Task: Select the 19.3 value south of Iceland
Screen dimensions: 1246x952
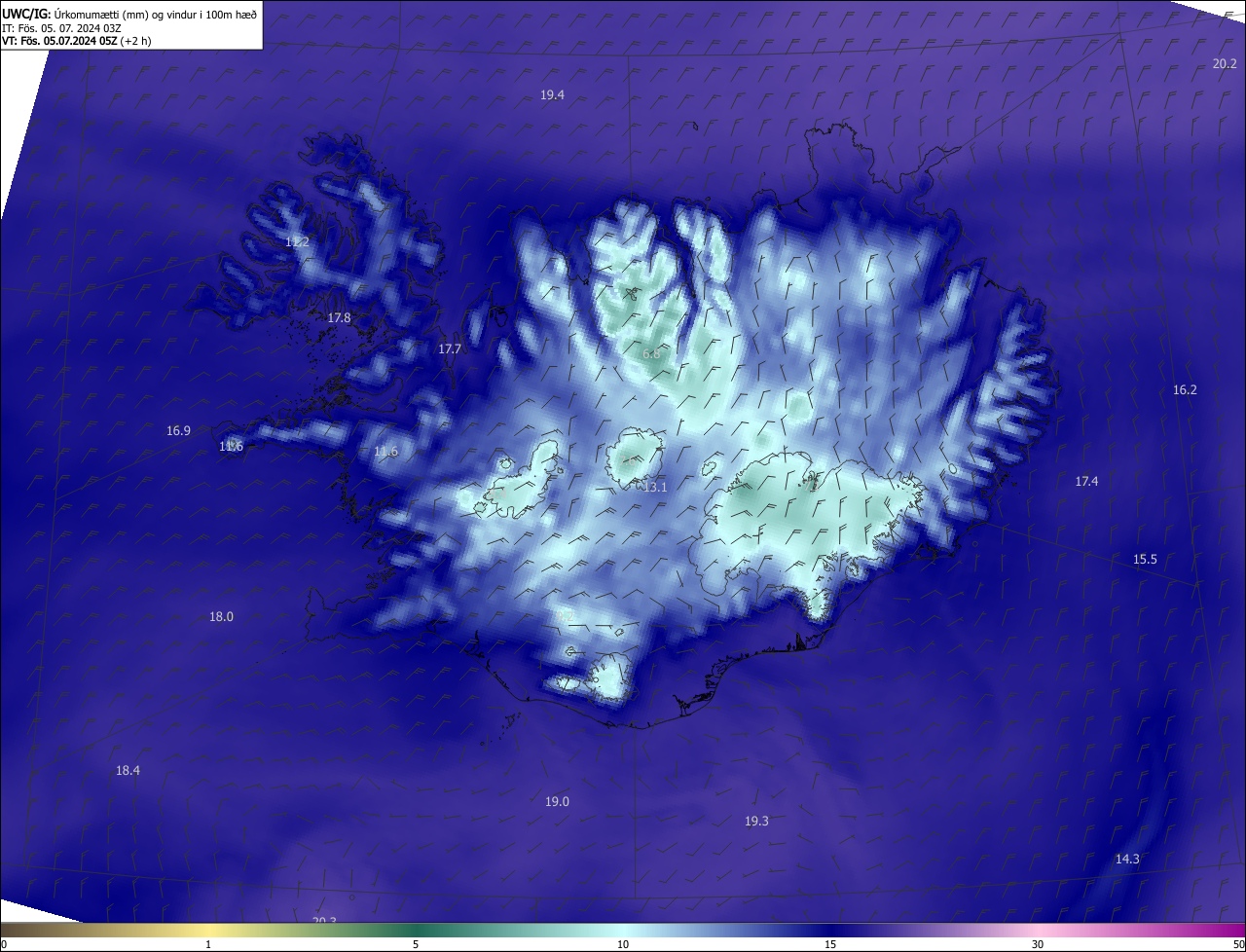Action: coord(756,821)
